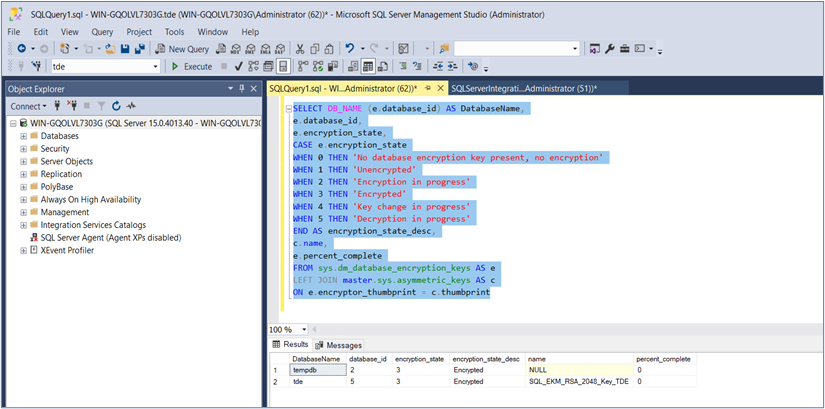Switch output to Results to Grid
The image size is (825, 409).
[368, 66]
